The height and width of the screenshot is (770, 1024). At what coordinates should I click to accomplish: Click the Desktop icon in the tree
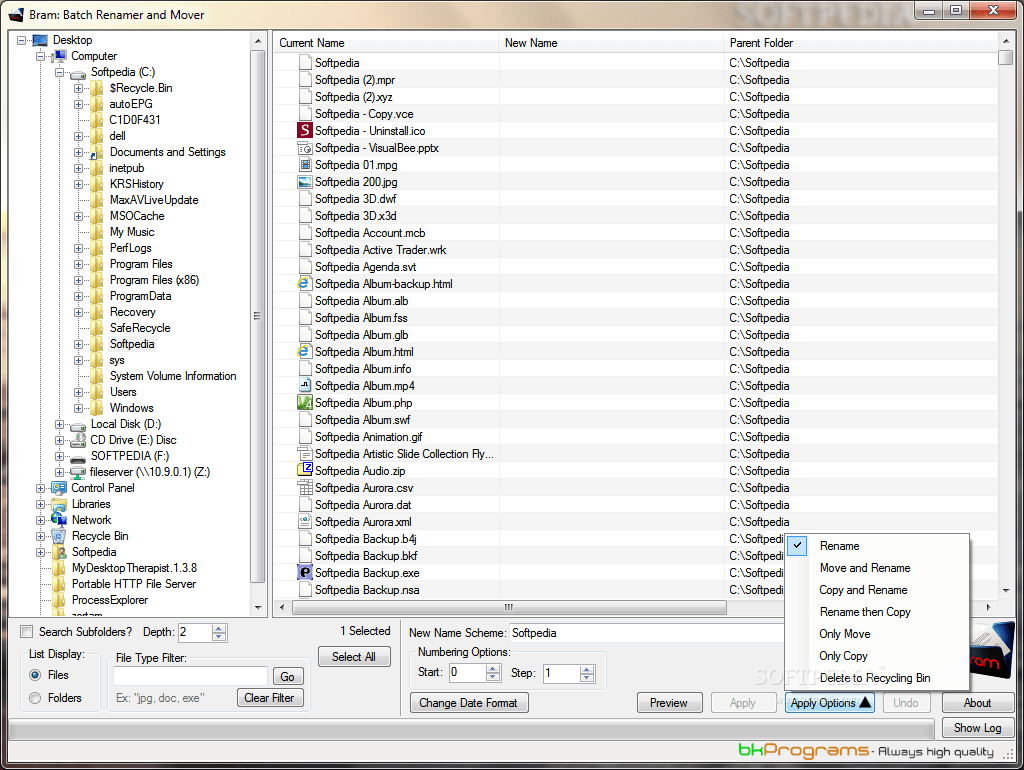tap(40, 40)
